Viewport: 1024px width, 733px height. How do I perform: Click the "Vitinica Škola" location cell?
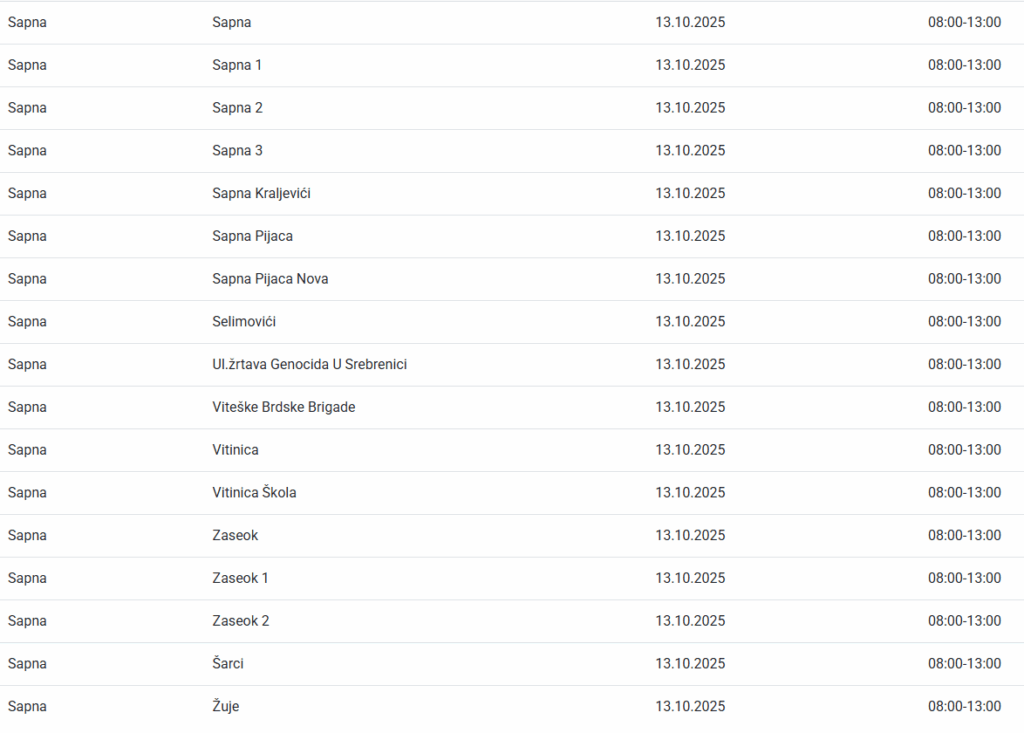pyautogui.click(x=254, y=492)
